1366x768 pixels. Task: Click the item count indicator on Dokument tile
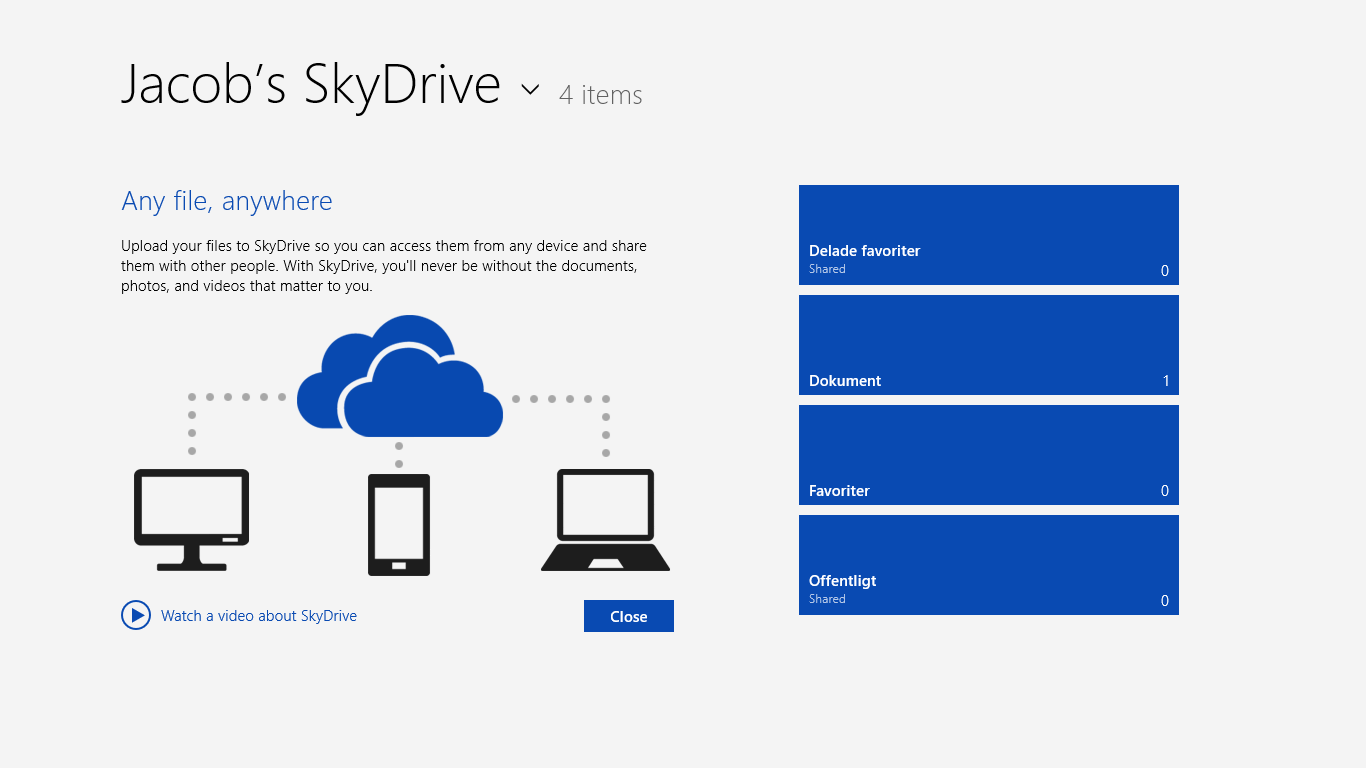pos(1164,380)
